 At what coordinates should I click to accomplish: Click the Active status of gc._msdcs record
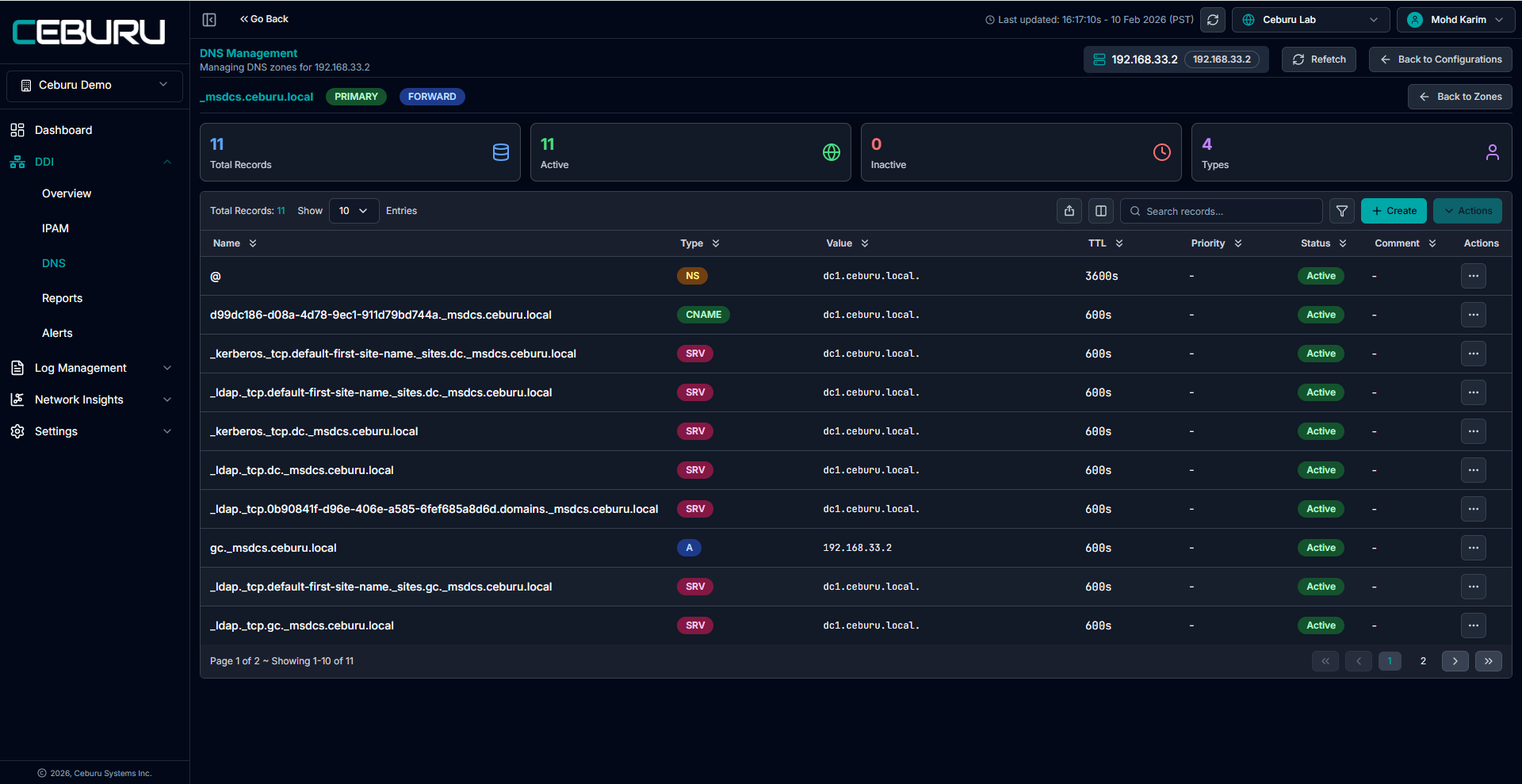pos(1321,548)
